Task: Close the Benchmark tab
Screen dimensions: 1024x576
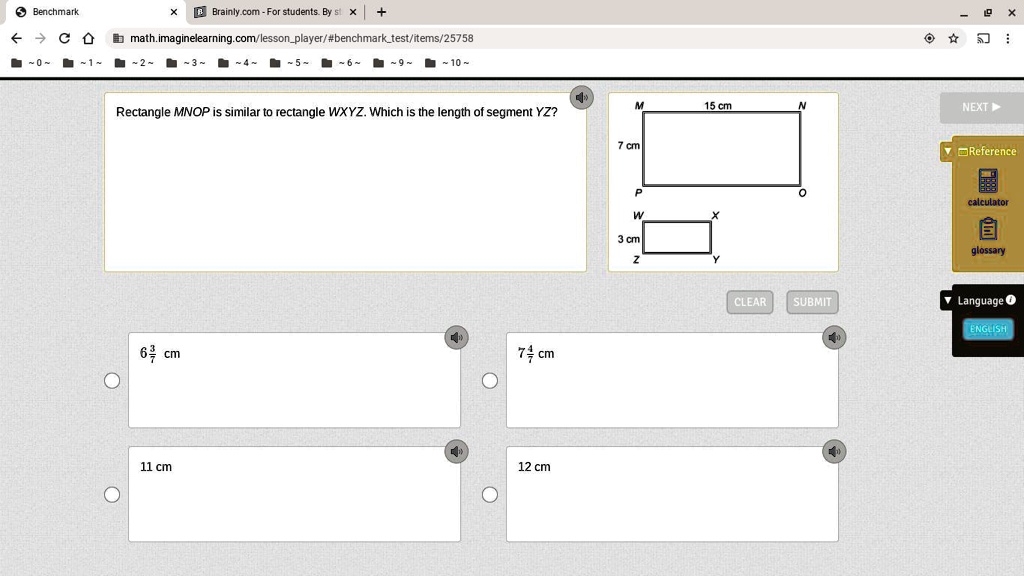Action: coord(174,12)
